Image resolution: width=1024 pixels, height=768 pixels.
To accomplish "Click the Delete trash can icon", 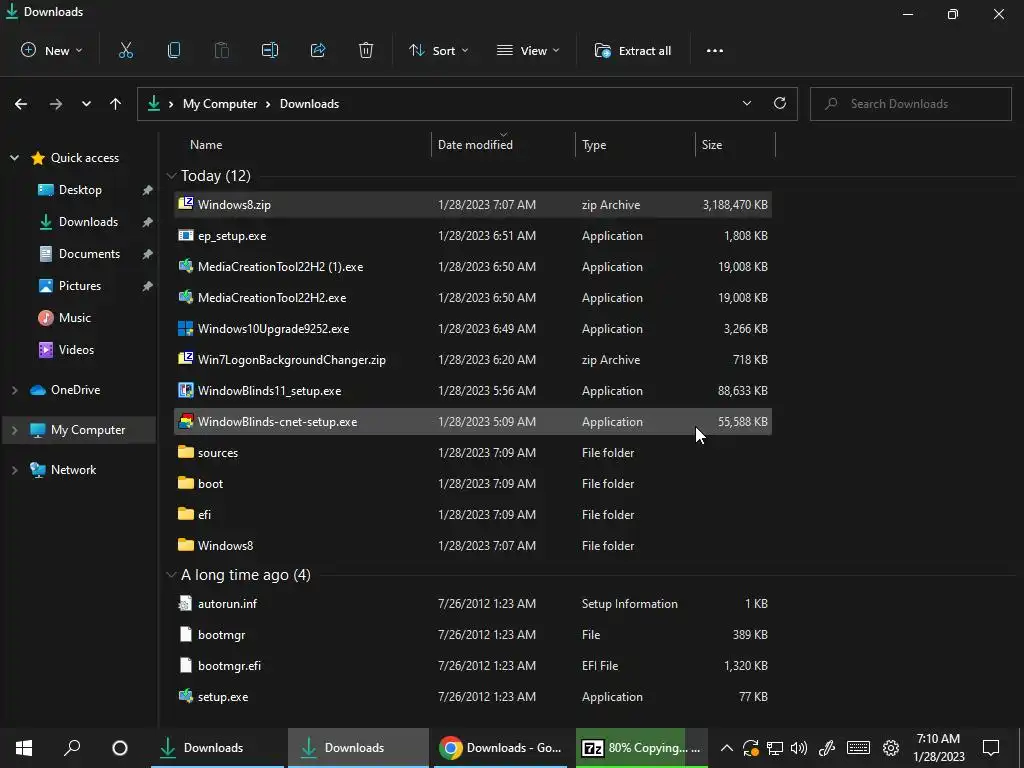I will (366, 50).
